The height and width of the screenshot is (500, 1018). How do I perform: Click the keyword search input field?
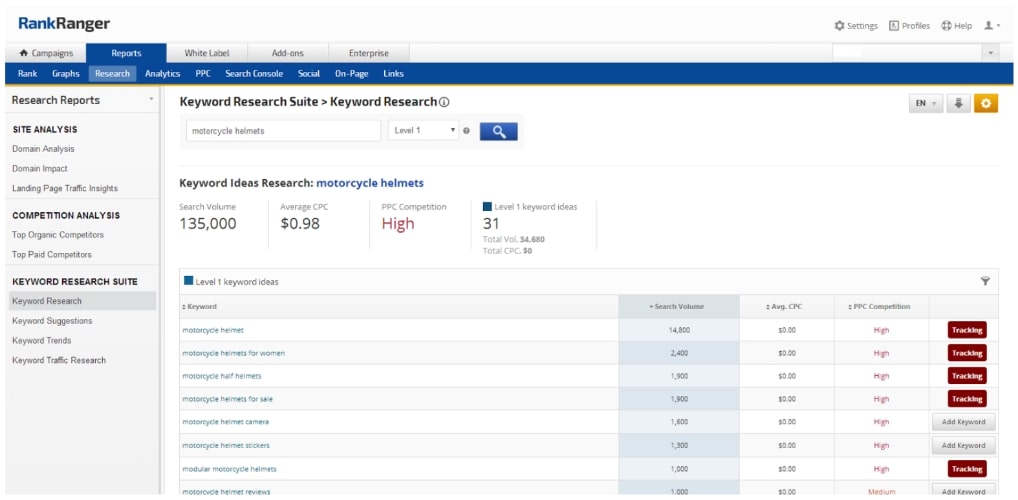point(283,131)
